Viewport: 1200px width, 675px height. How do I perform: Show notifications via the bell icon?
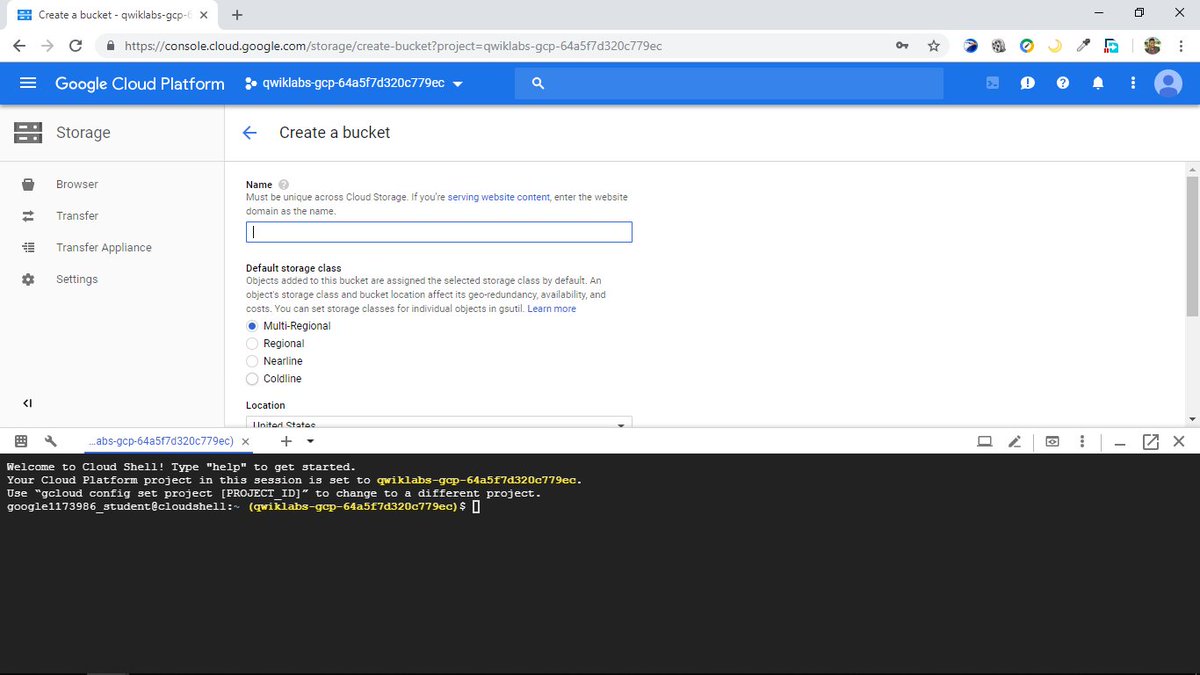click(x=1098, y=83)
